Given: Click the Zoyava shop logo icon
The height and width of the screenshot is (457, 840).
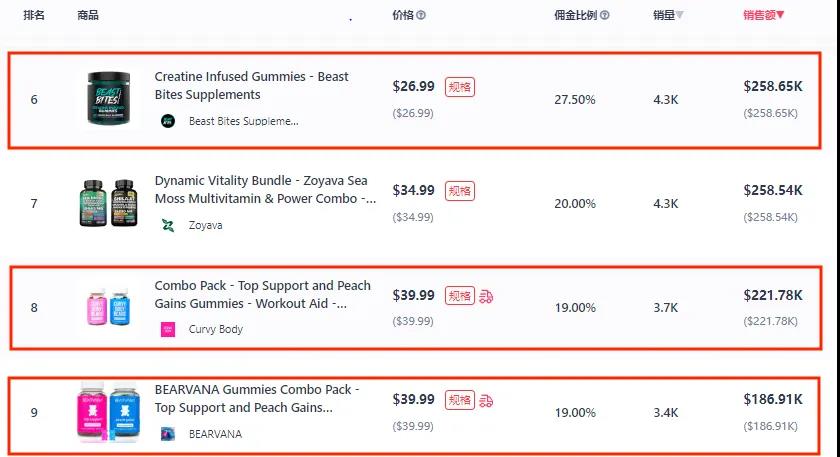Looking at the screenshot, I should tap(168, 226).
